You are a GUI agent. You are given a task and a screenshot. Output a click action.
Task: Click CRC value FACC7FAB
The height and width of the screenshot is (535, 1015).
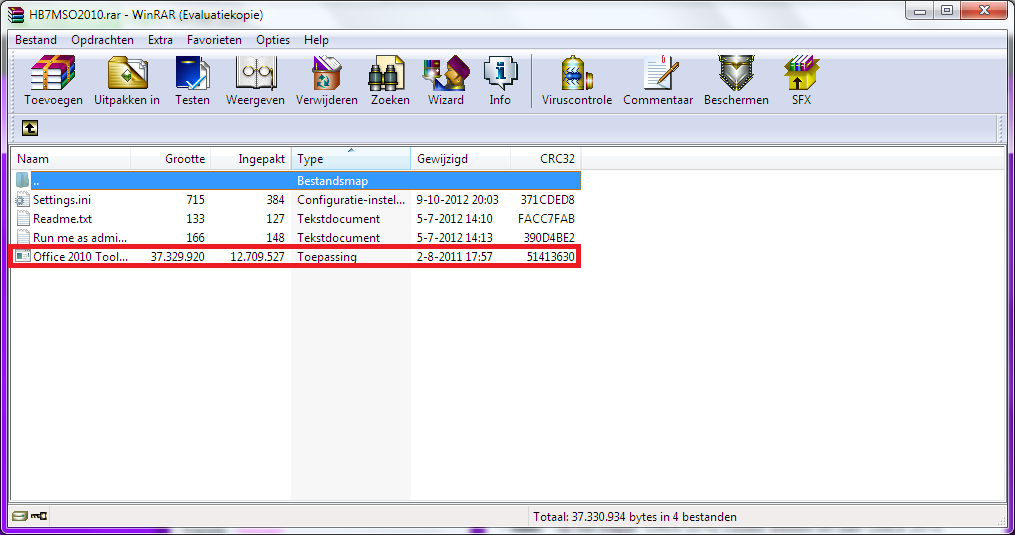tap(546, 218)
